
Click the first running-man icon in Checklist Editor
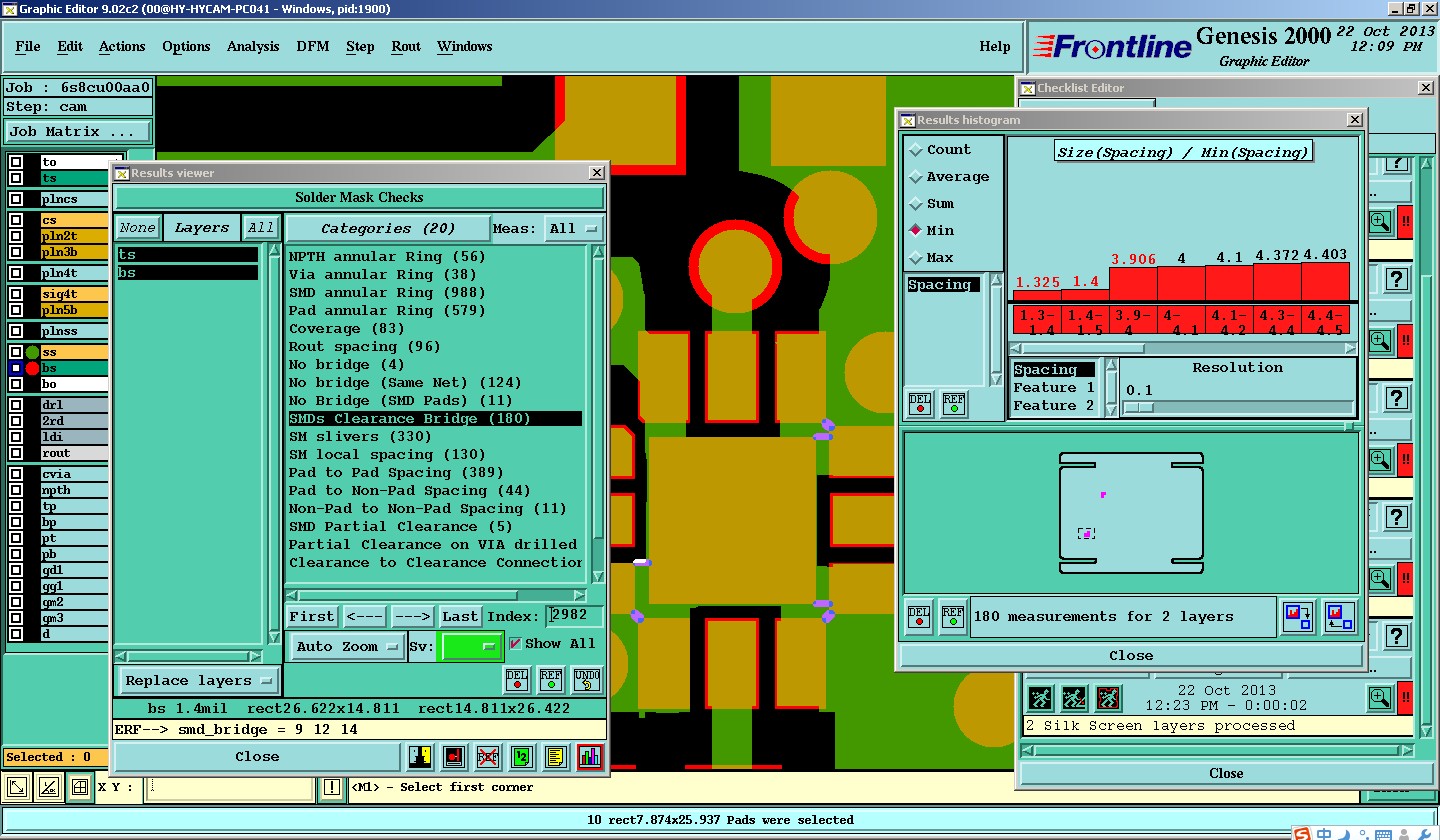click(1040, 697)
